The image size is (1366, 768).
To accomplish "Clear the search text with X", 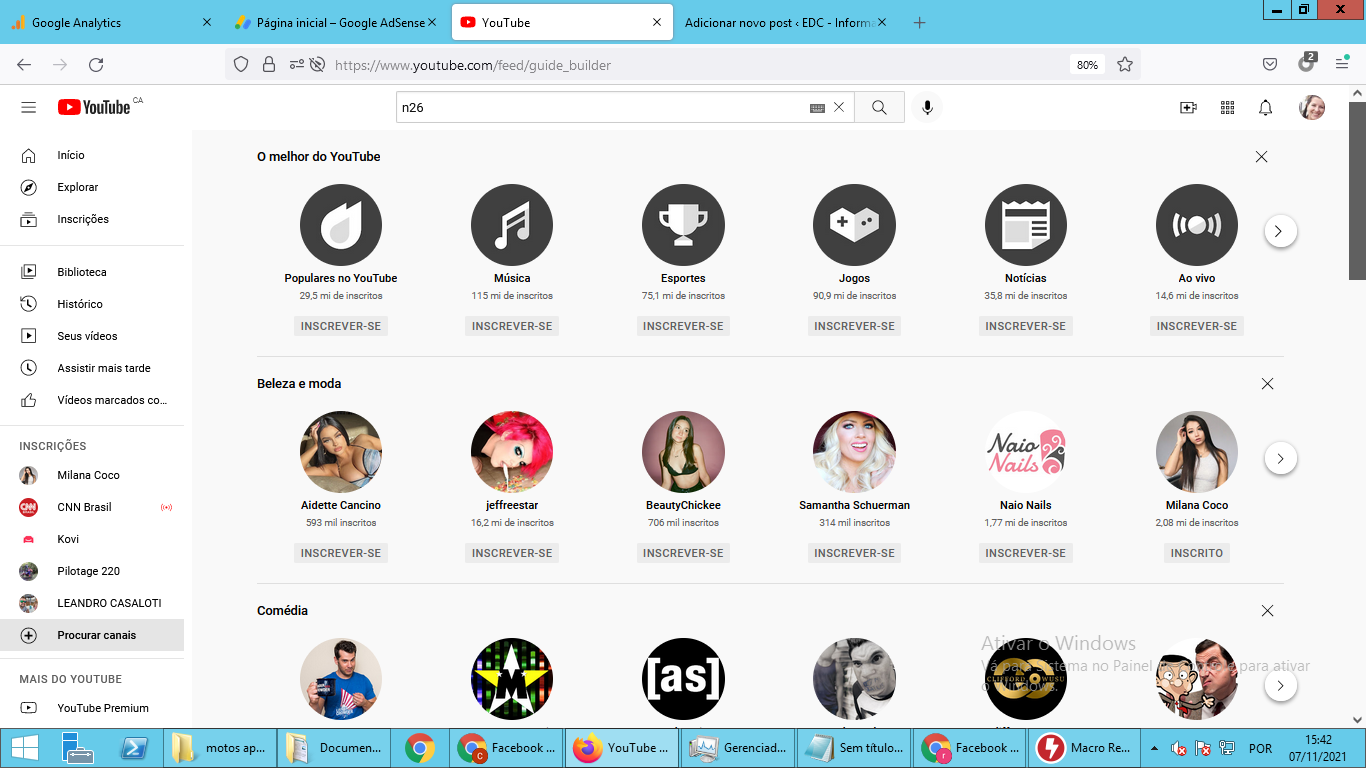I will [x=839, y=108].
